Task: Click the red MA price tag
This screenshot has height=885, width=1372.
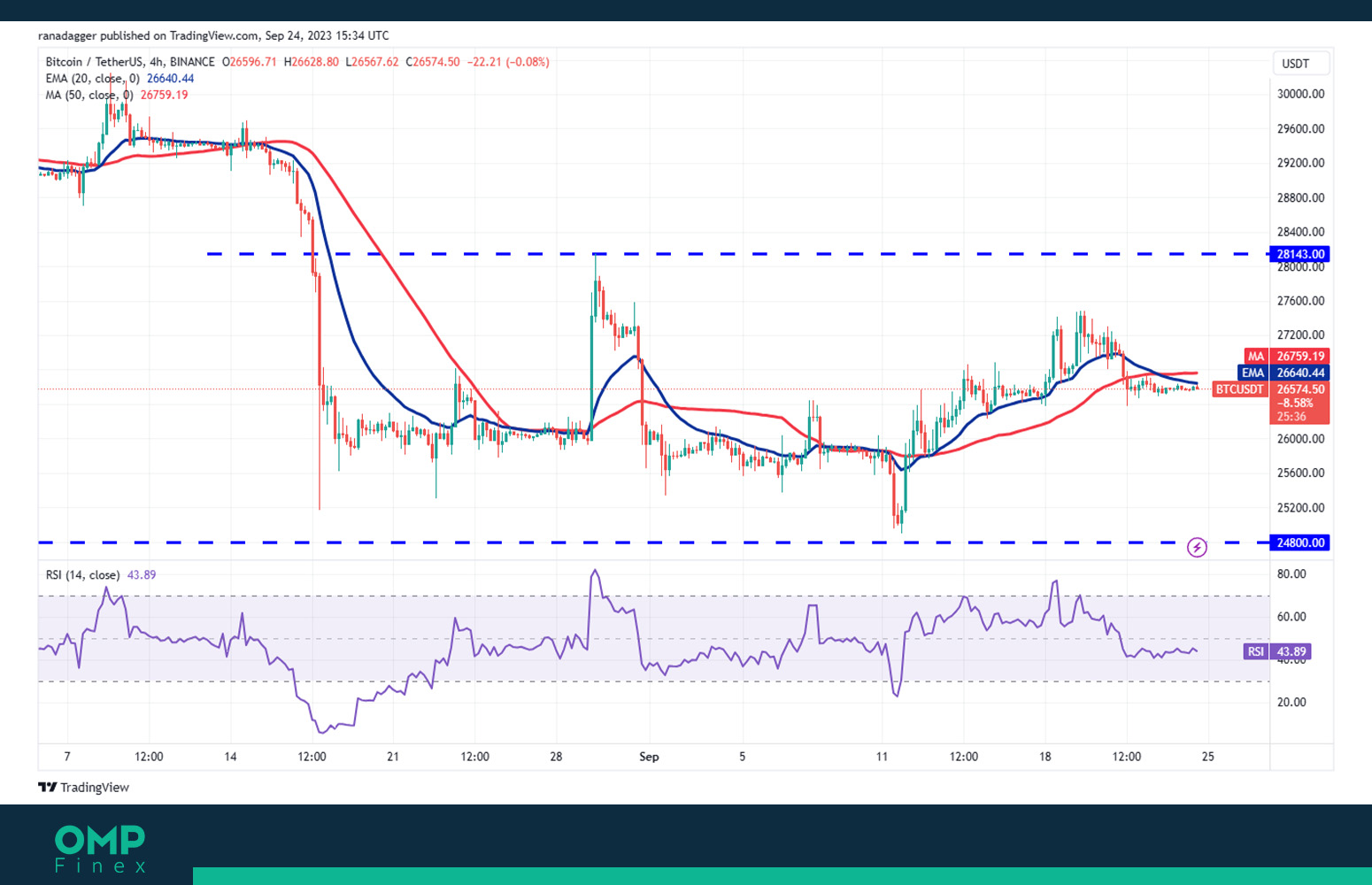Action: click(x=1286, y=357)
